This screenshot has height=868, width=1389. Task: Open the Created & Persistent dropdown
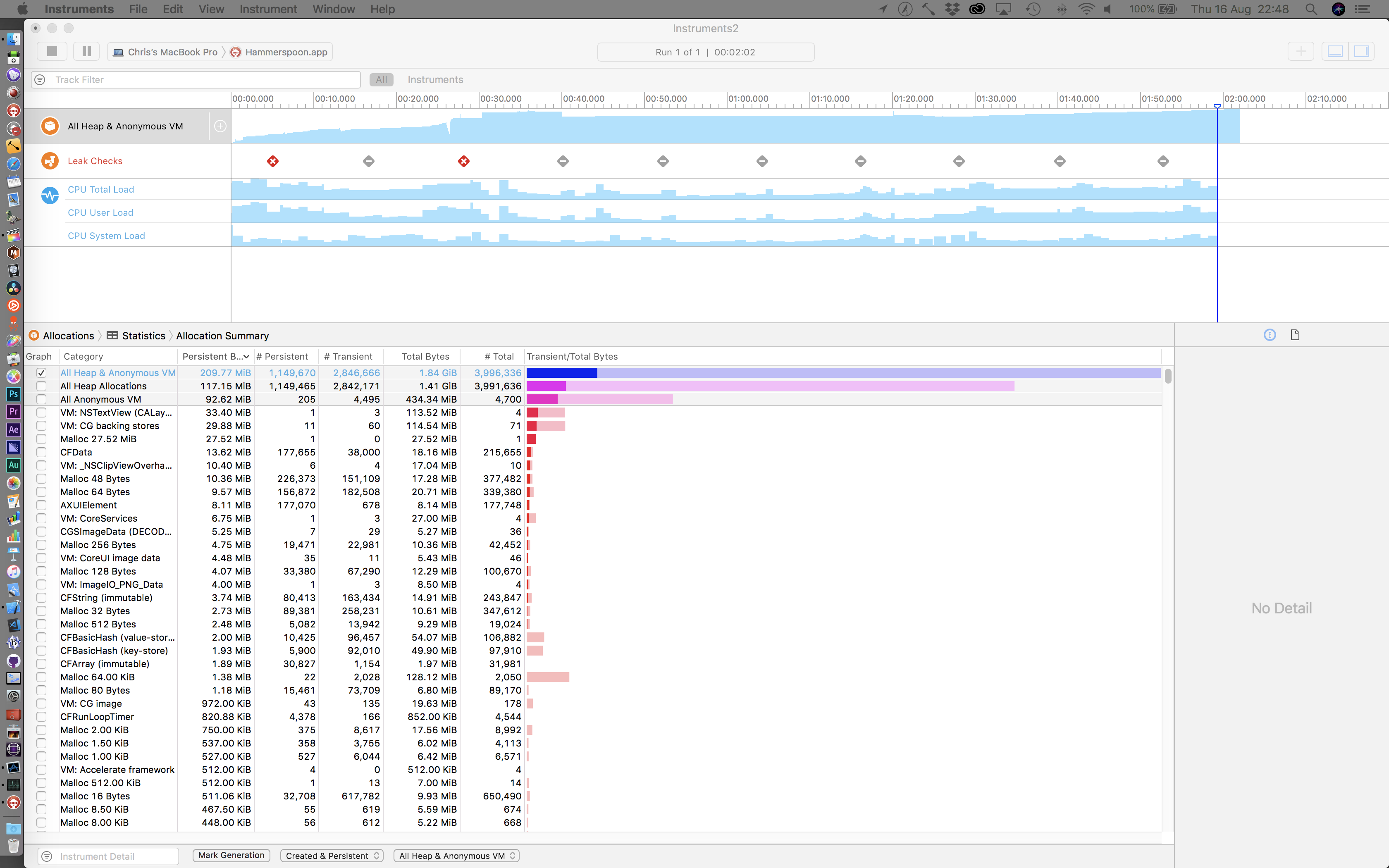coord(332,855)
